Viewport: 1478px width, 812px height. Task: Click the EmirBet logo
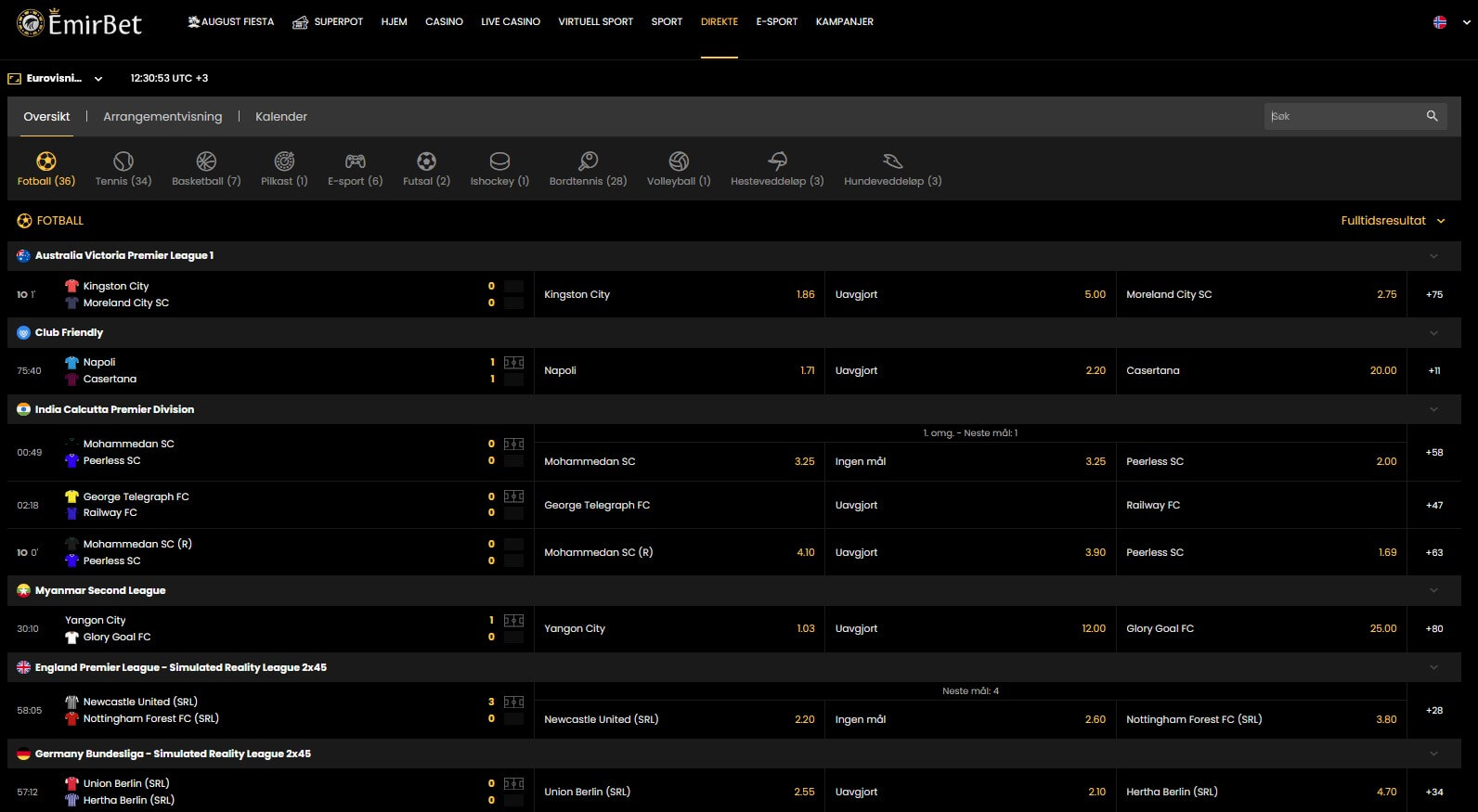(80, 22)
